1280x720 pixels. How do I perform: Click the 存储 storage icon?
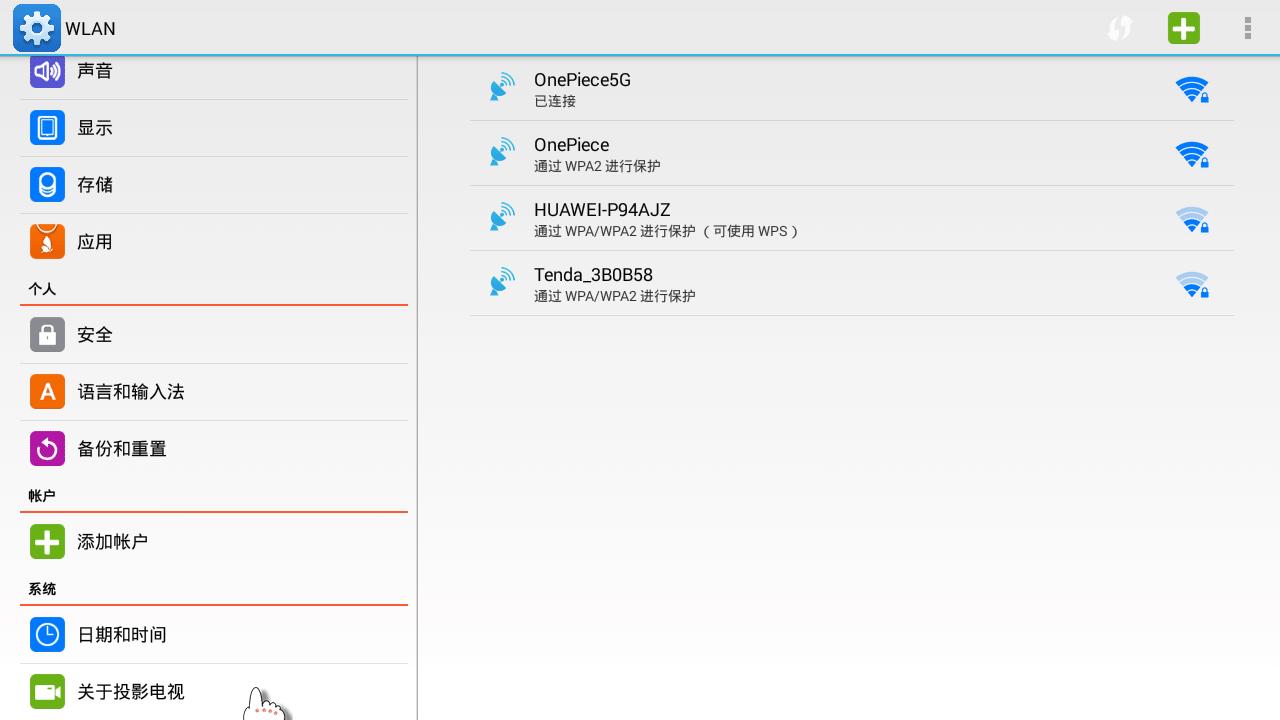coord(47,185)
